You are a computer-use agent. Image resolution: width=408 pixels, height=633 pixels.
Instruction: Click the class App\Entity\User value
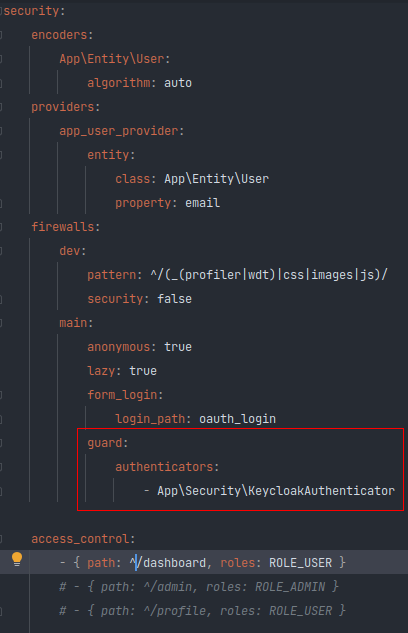(216, 179)
